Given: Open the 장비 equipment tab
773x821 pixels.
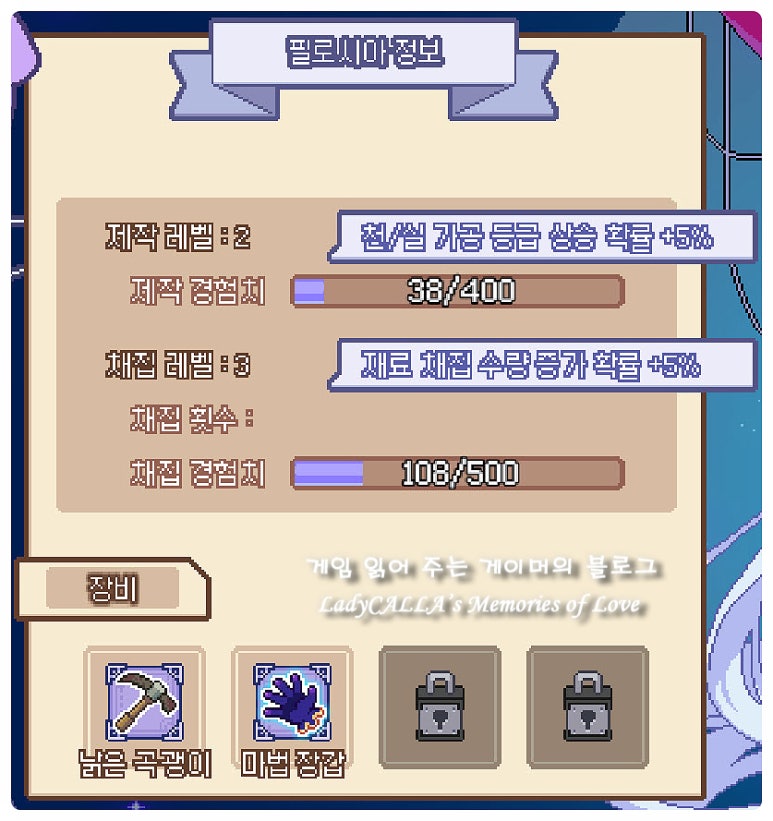Looking at the screenshot, I should coord(113,589).
